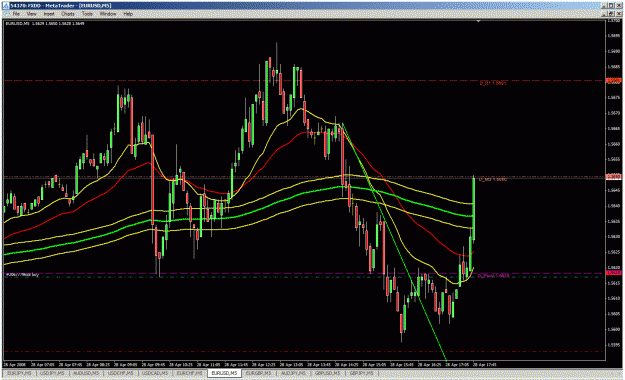Open the Window menu
This screenshot has height=380, width=625.
click(108, 14)
